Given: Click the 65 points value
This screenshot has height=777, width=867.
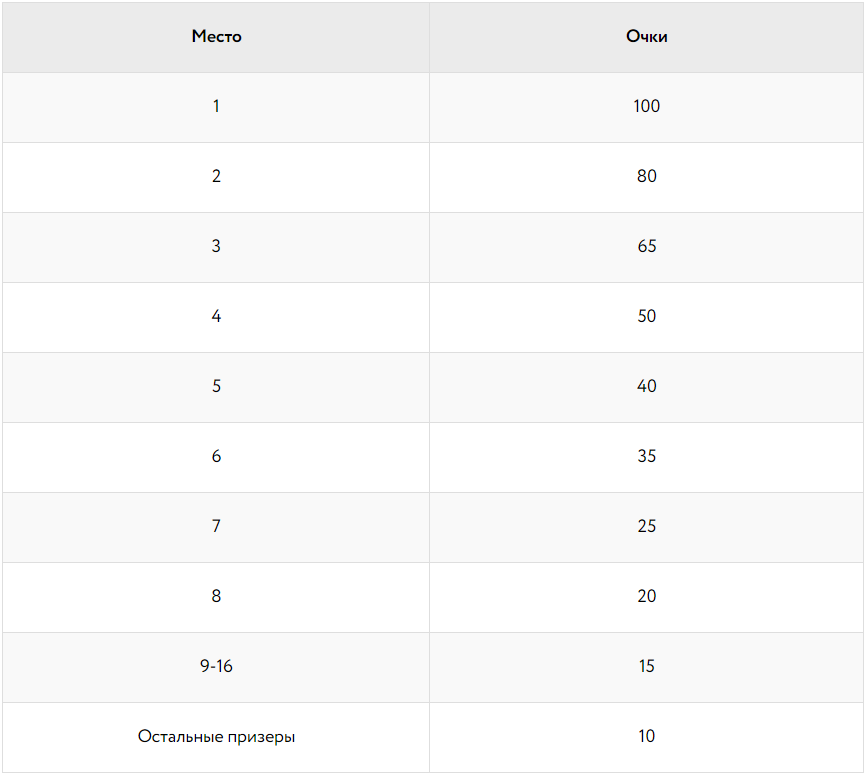Looking at the screenshot, I should coord(646,246).
